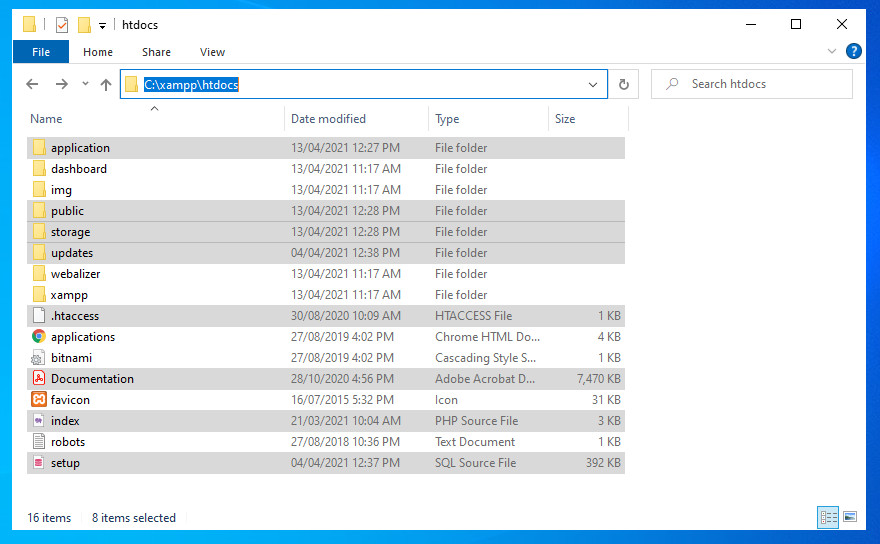The width and height of the screenshot is (880, 544).
Task: Open the Home ribbon tab
Action: pyautogui.click(x=98, y=52)
